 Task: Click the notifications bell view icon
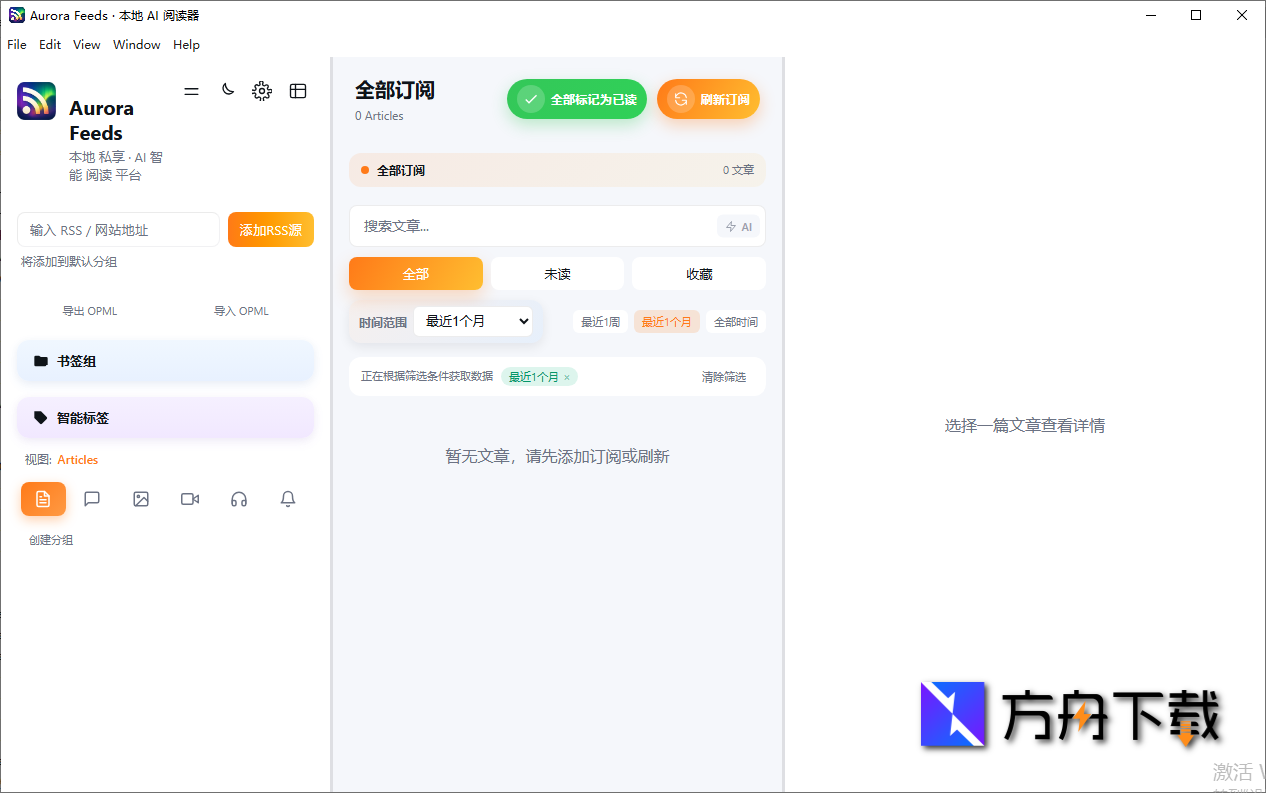pyautogui.click(x=287, y=498)
